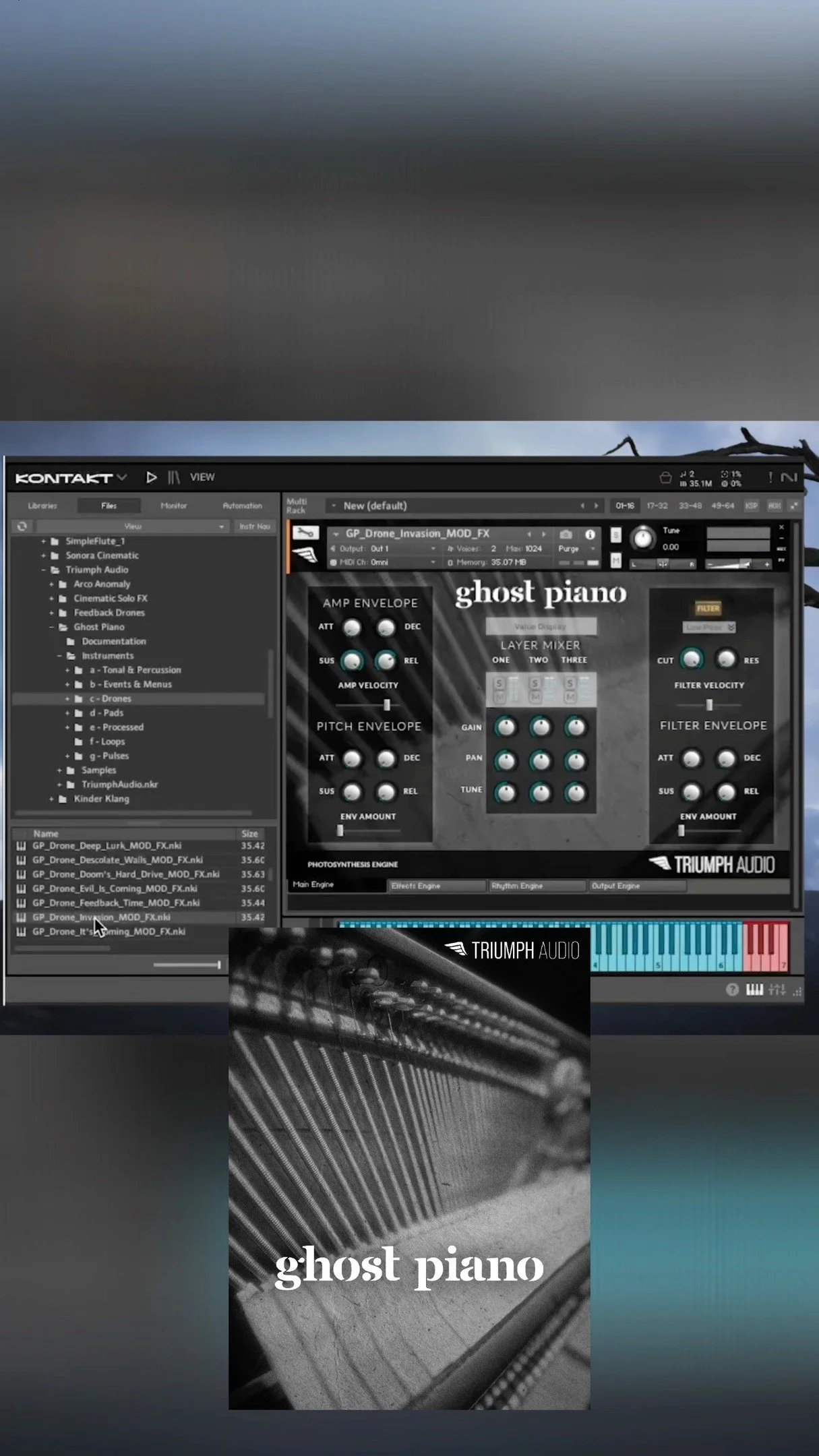Select GP_Drone_Evil_Is_Coming_MOD_FX.nki file
This screenshot has height=1456, width=819.
(115, 888)
